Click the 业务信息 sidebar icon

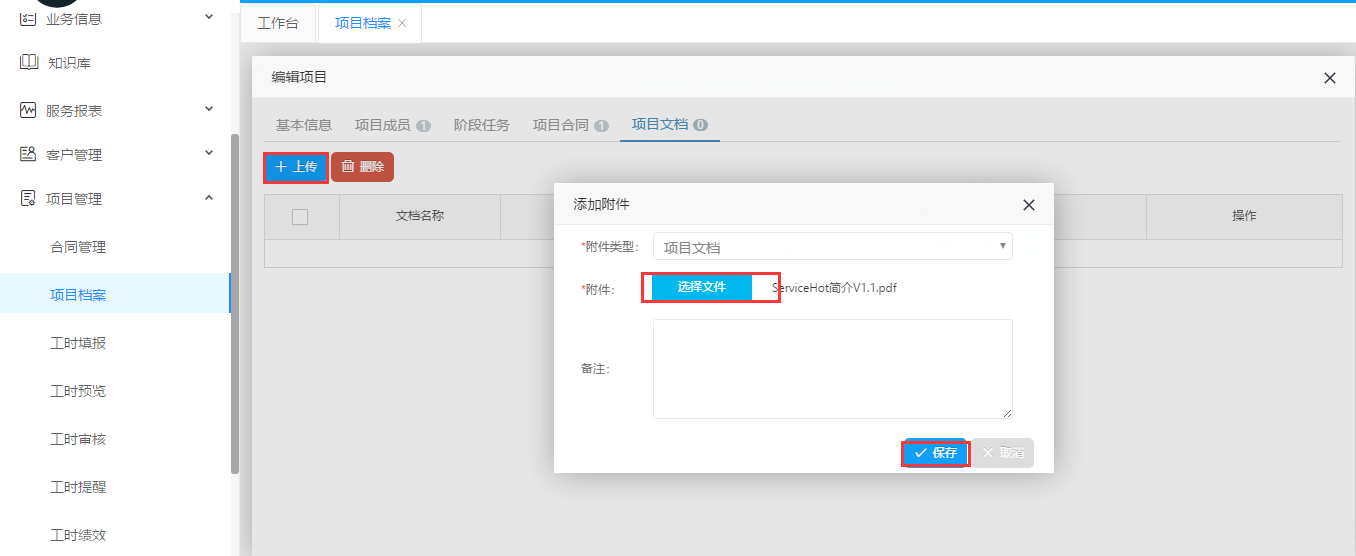coord(28,18)
